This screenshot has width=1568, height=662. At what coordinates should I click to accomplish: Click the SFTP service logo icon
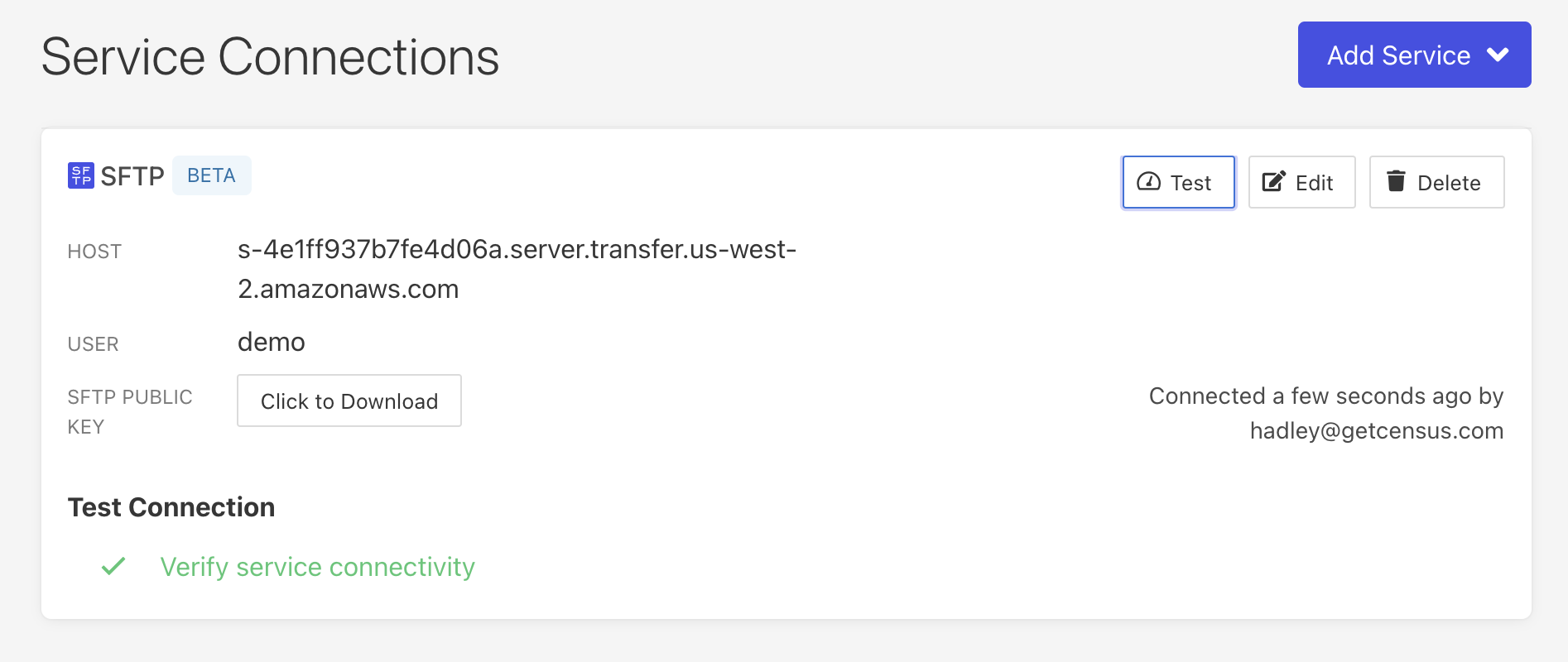[81, 175]
